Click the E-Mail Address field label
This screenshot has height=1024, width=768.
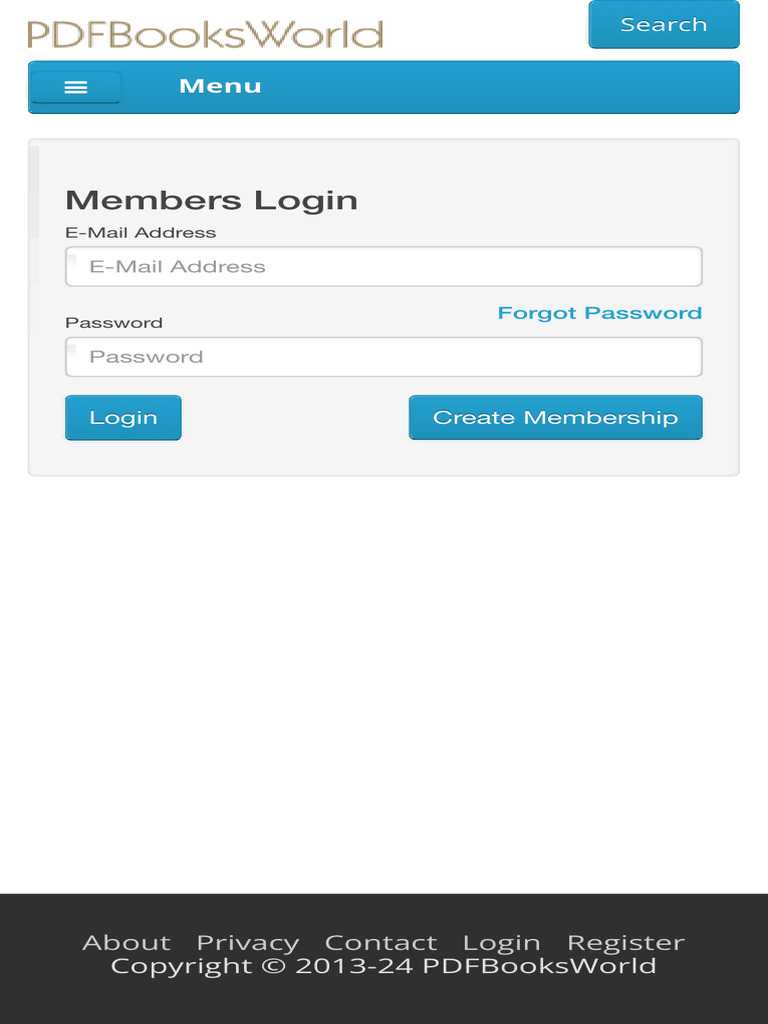pos(140,233)
